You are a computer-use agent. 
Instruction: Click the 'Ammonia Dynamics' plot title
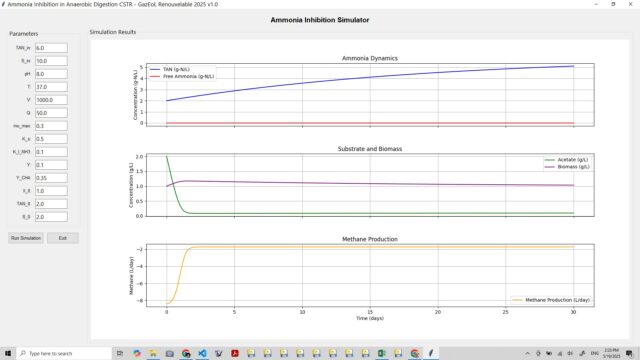pyautogui.click(x=370, y=58)
